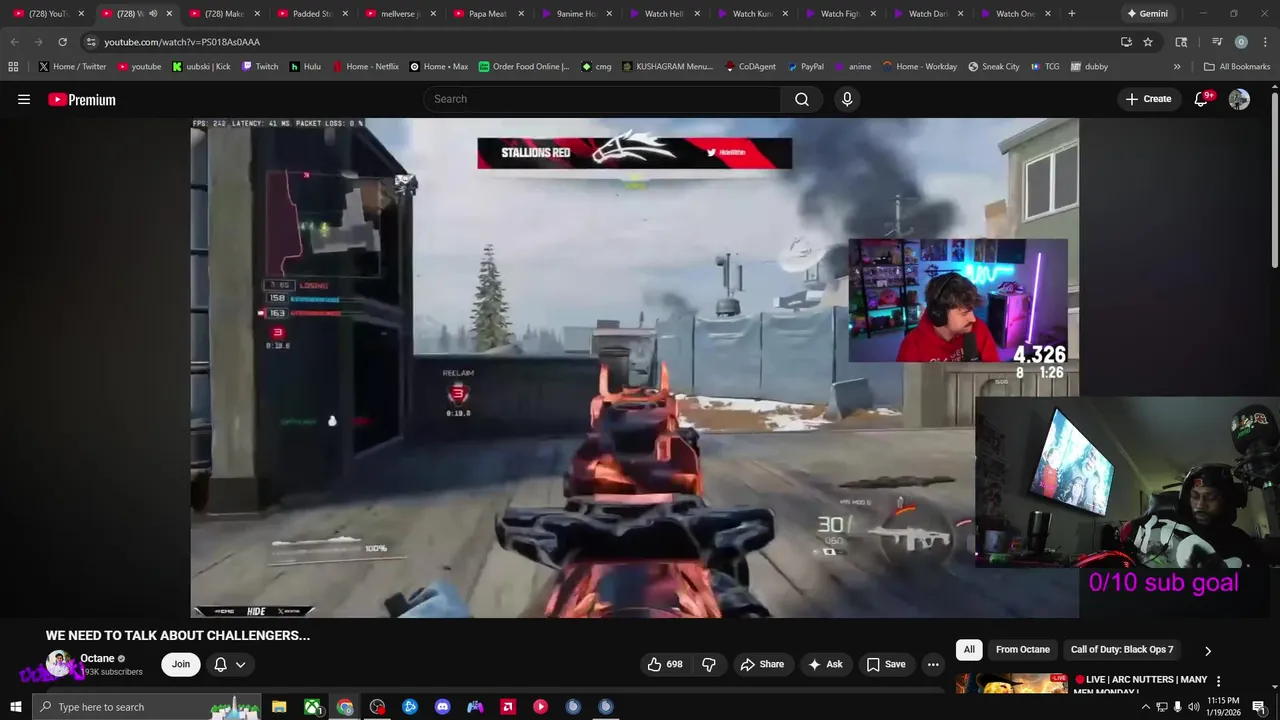This screenshot has height=720, width=1280.
Task: Open Create menu
Action: (1148, 99)
